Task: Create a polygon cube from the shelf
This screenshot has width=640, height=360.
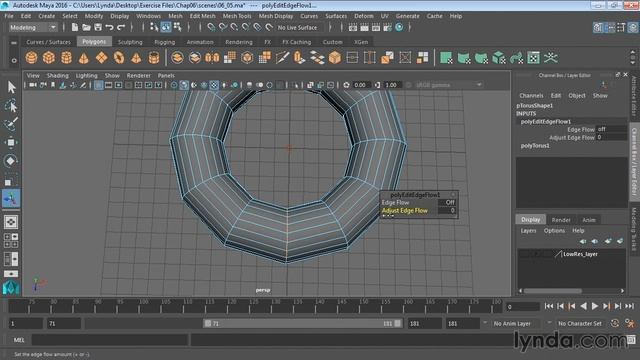Action: 49,58
